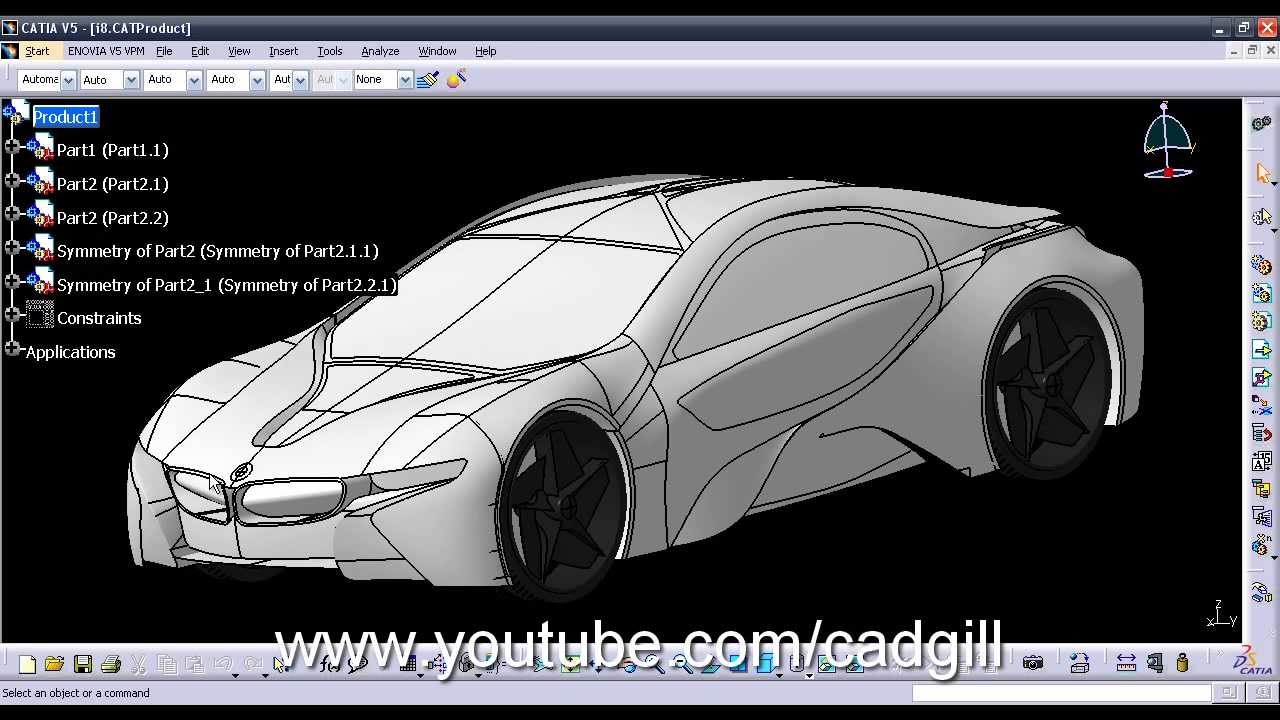Click the Product document-gear icon in right toolbar
1280x720 pixels.
[1261, 293]
